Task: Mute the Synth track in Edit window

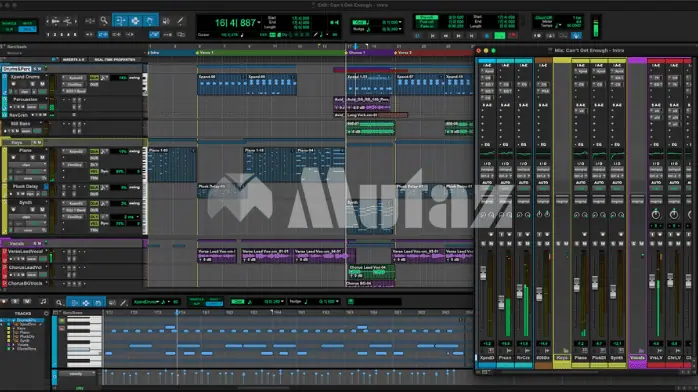Action: [42, 210]
